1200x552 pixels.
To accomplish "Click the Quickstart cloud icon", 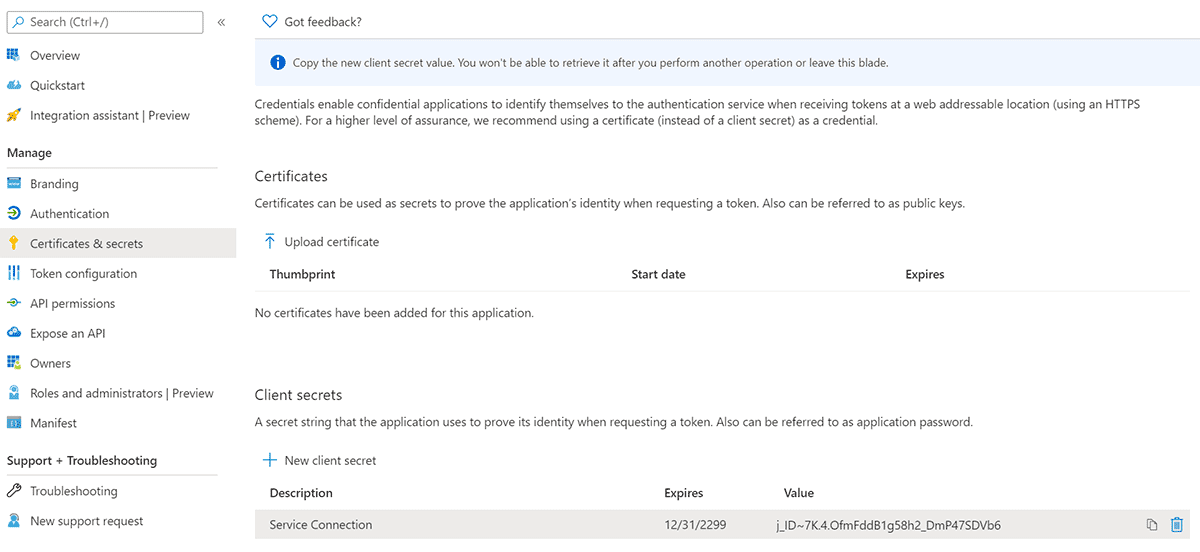I will tap(14, 85).
